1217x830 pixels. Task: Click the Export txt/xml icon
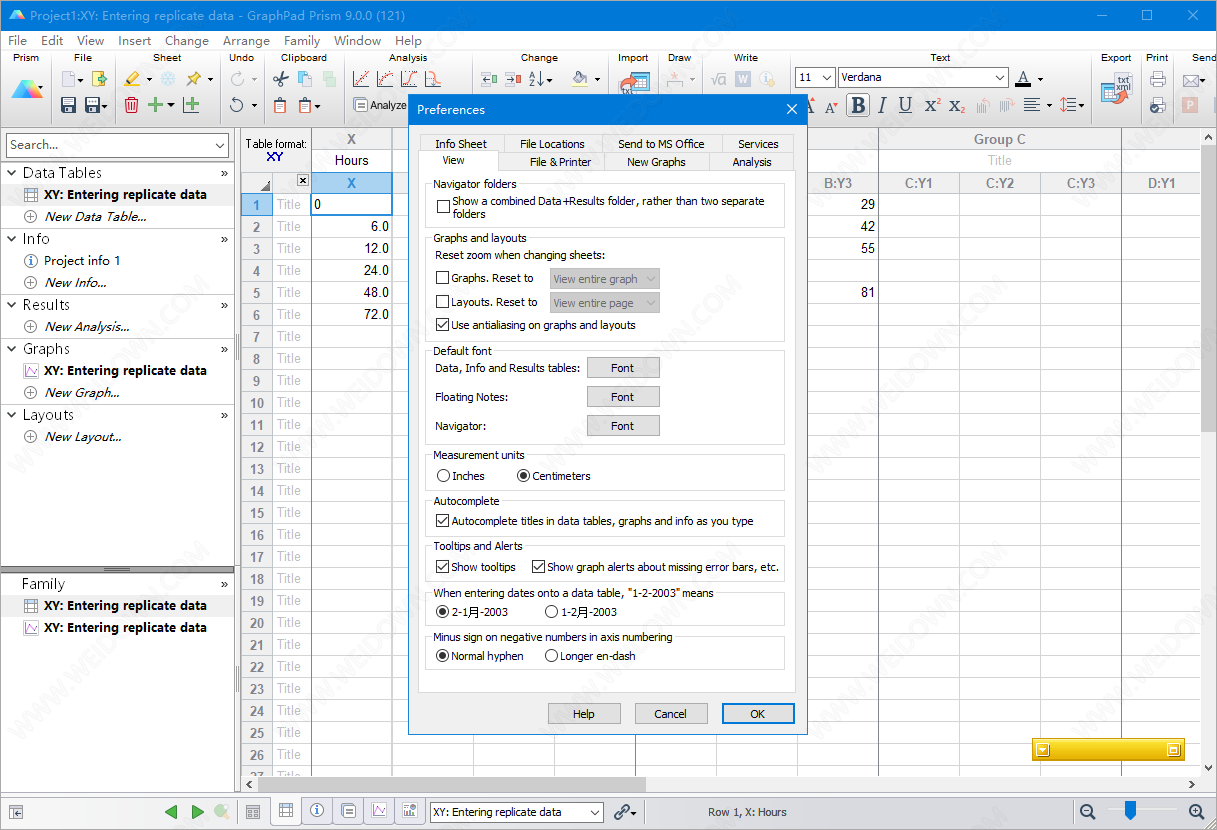(x=1116, y=88)
